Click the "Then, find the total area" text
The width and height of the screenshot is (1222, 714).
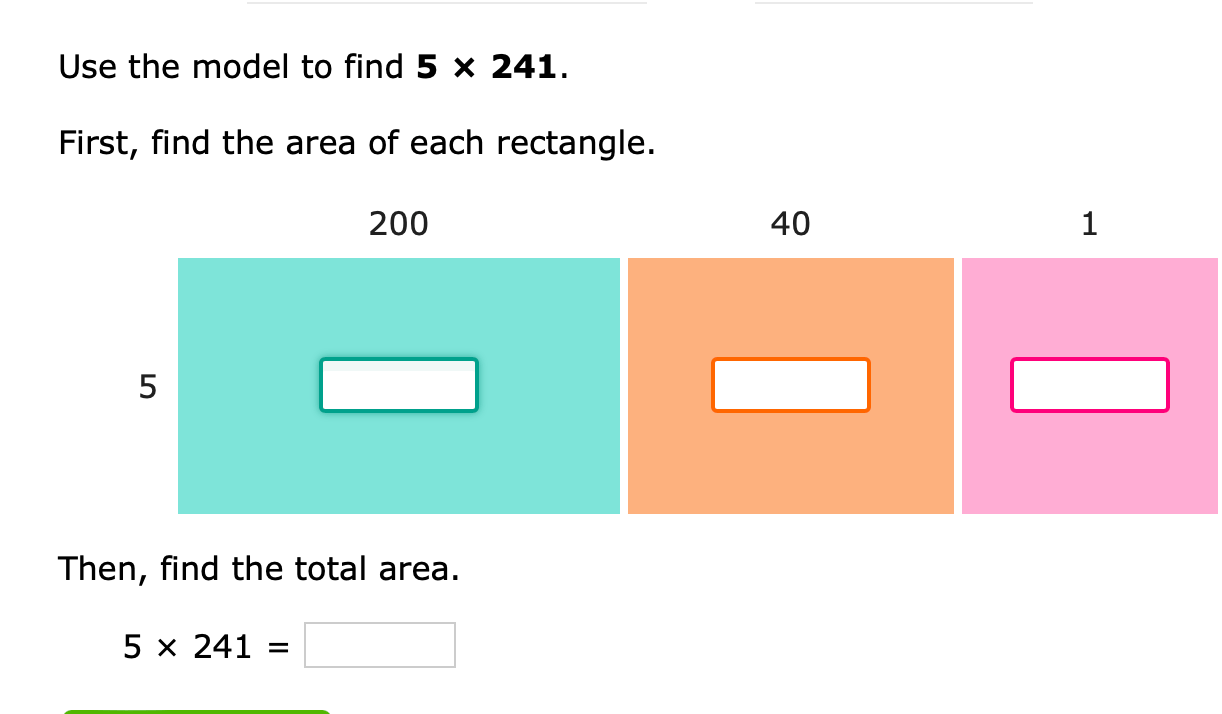coord(259,569)
